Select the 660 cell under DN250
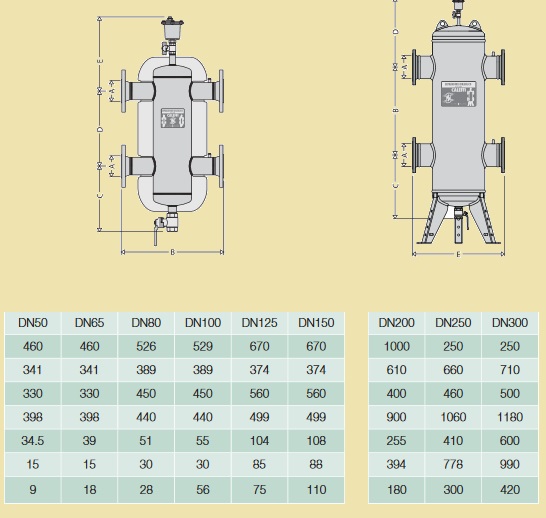This screenshot has height=518, width=546. point(453,370)
